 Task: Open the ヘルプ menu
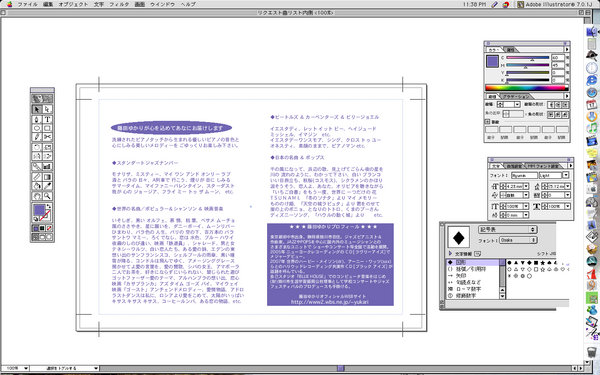coord(188,4)
